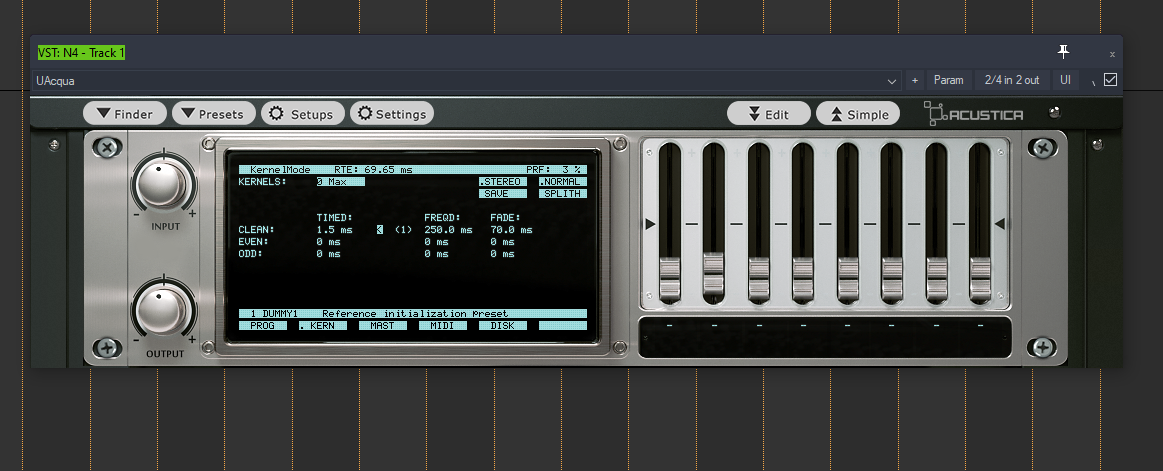The image size is (1163, 471).
Task: Select the CLEAN TIMED 1.5 ms value
Action: pyautogui.click(x=335, y=230)
